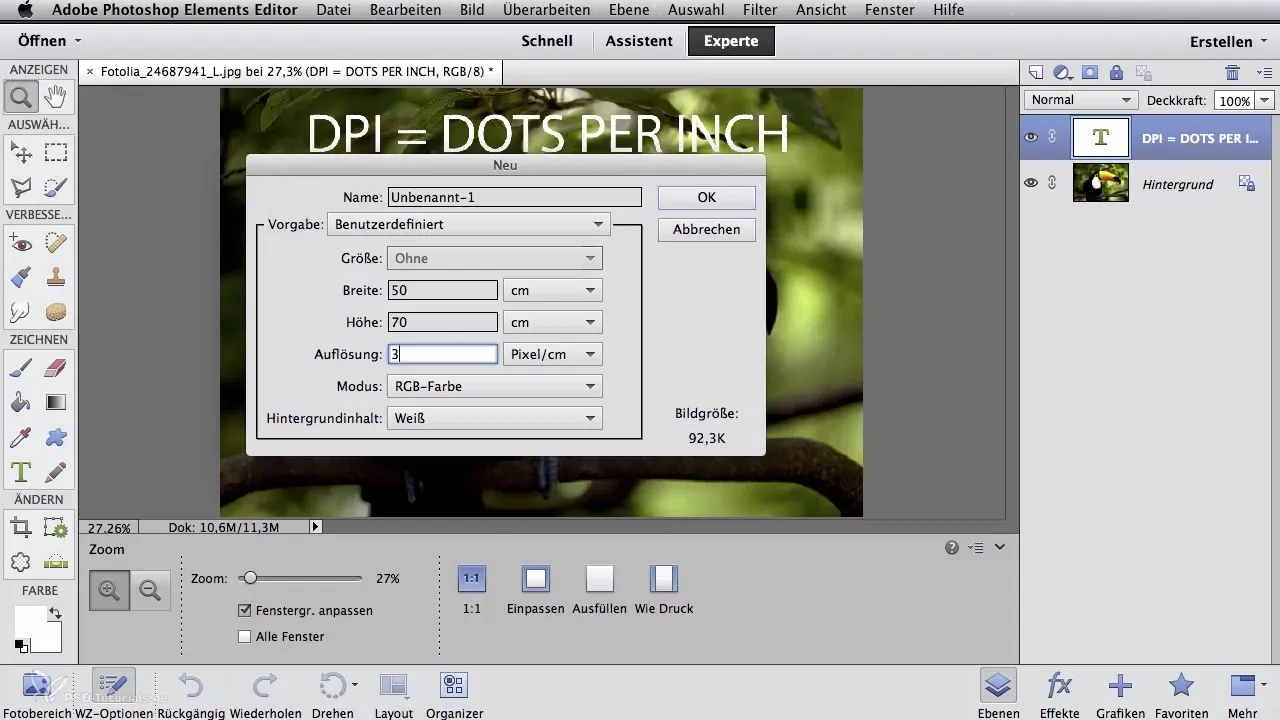Toggle the Fotobereich photo bin
Image resolution: width=1280 pixels, height=720 pixels.
coord(36,692)
